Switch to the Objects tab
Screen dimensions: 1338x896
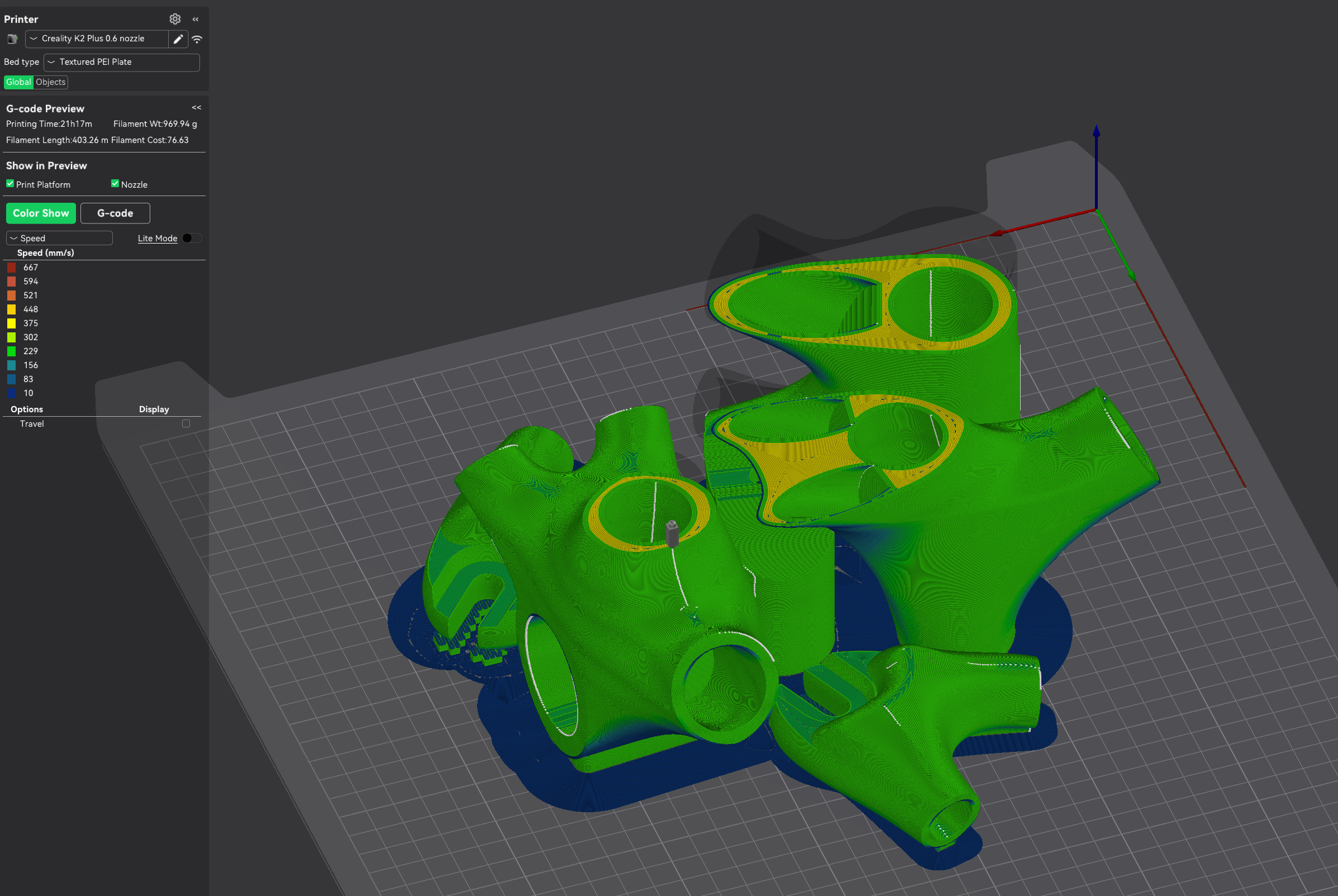tap(50, 82)
